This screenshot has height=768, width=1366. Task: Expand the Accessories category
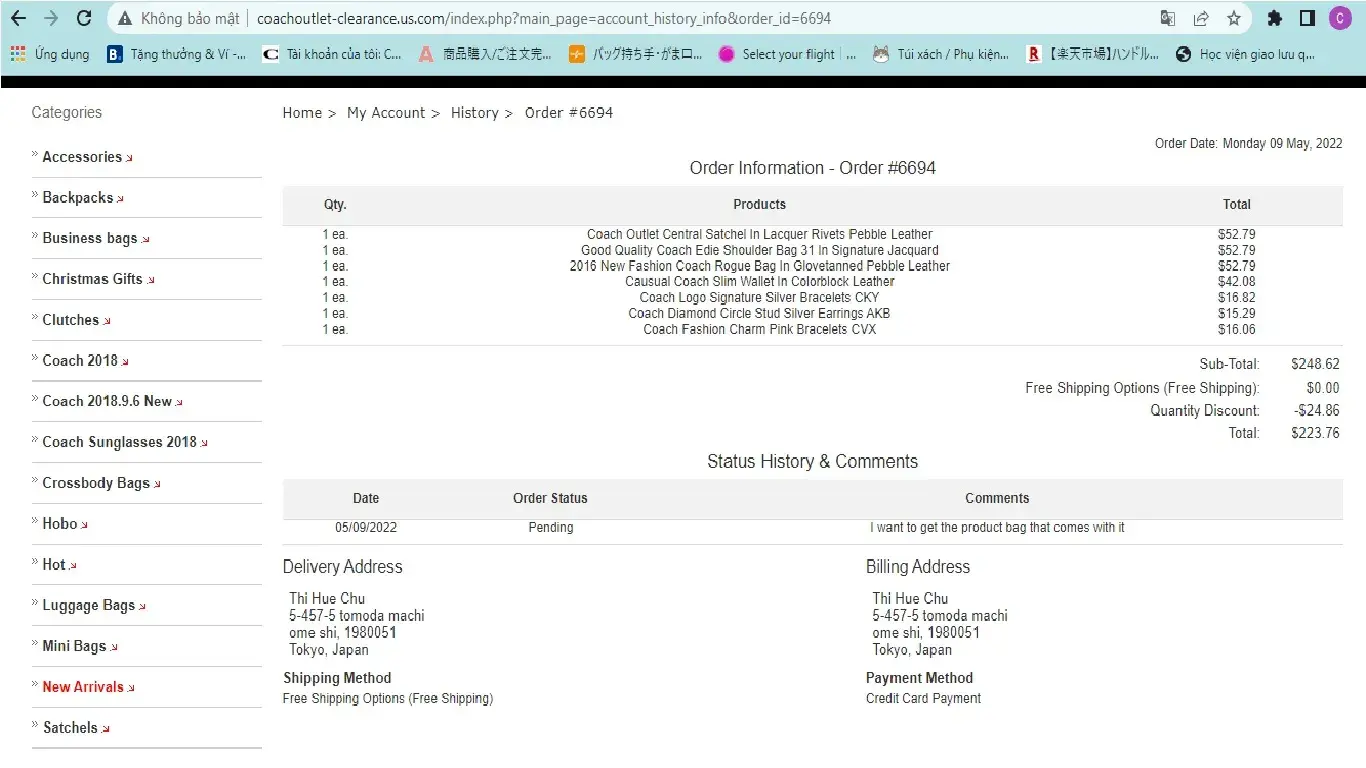point(82,157)
